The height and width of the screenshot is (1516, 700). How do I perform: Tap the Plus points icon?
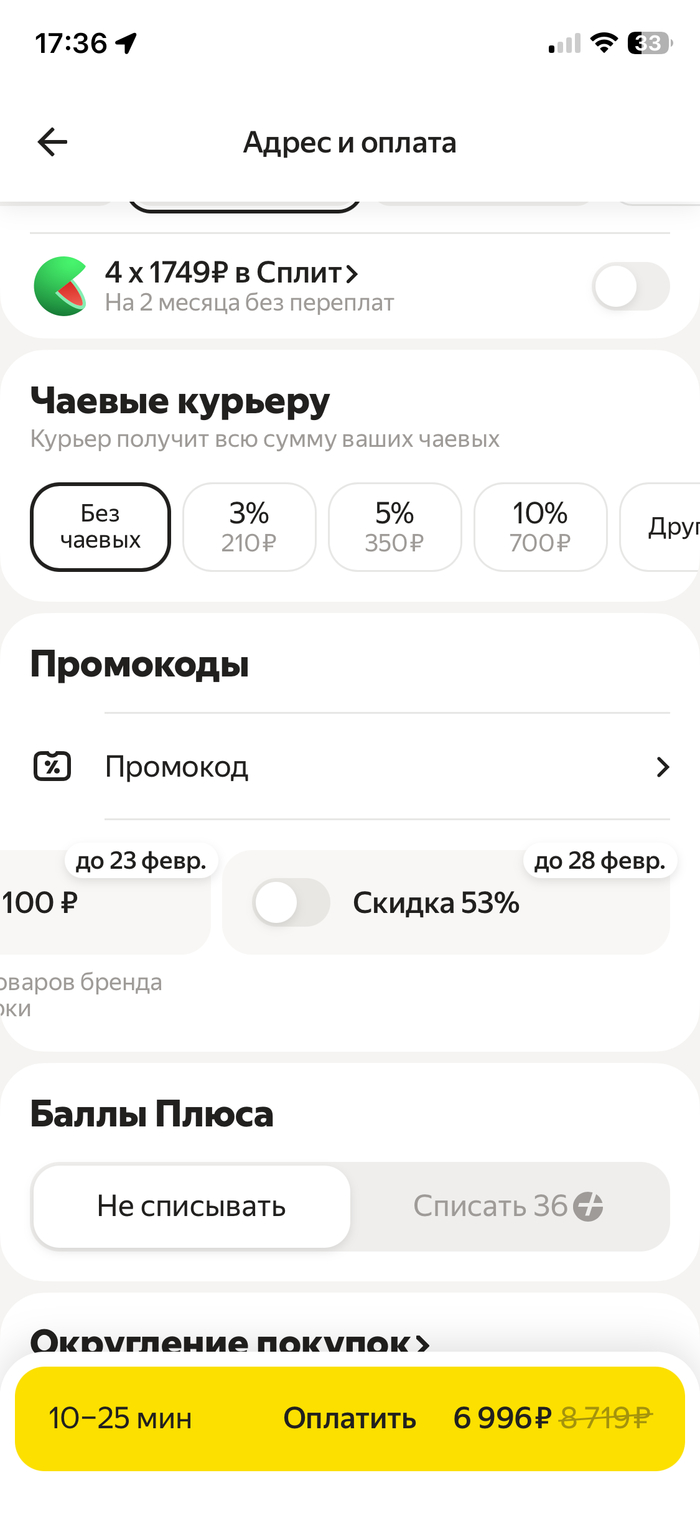[x=588, y=1207]
